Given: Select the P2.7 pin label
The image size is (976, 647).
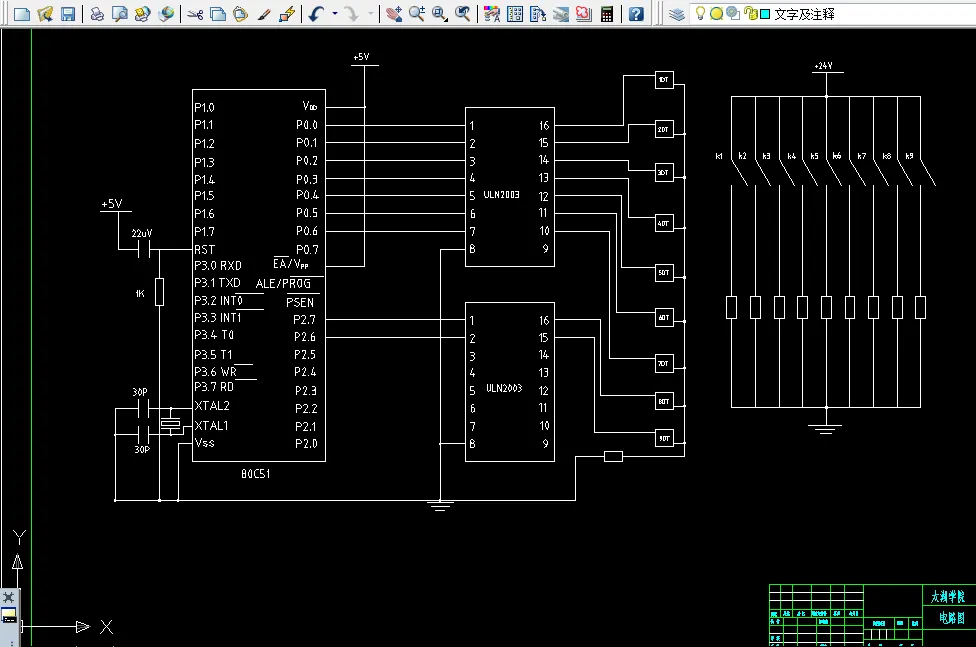Looking at the screenshot, I should (304, 319).
